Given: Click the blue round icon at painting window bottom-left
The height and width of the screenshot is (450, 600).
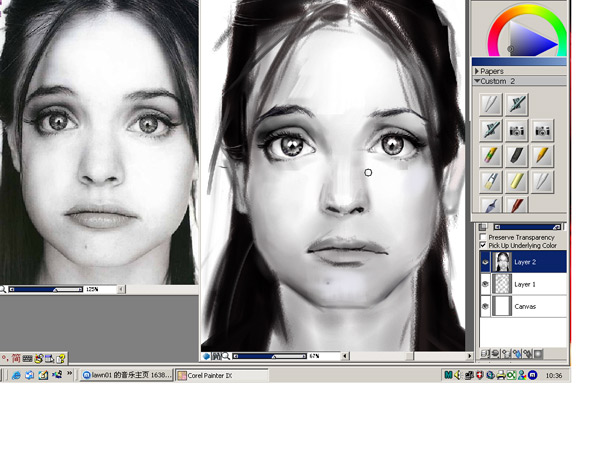Looking at the screenshot, I should (x=207, y=356).
